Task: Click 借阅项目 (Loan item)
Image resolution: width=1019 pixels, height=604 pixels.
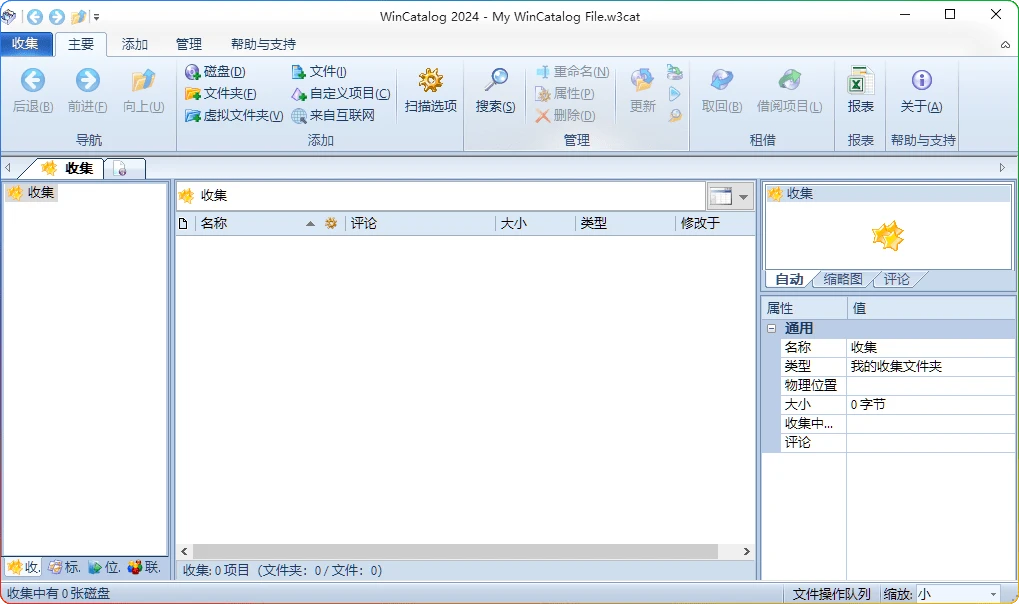Action: coord(789,91)
